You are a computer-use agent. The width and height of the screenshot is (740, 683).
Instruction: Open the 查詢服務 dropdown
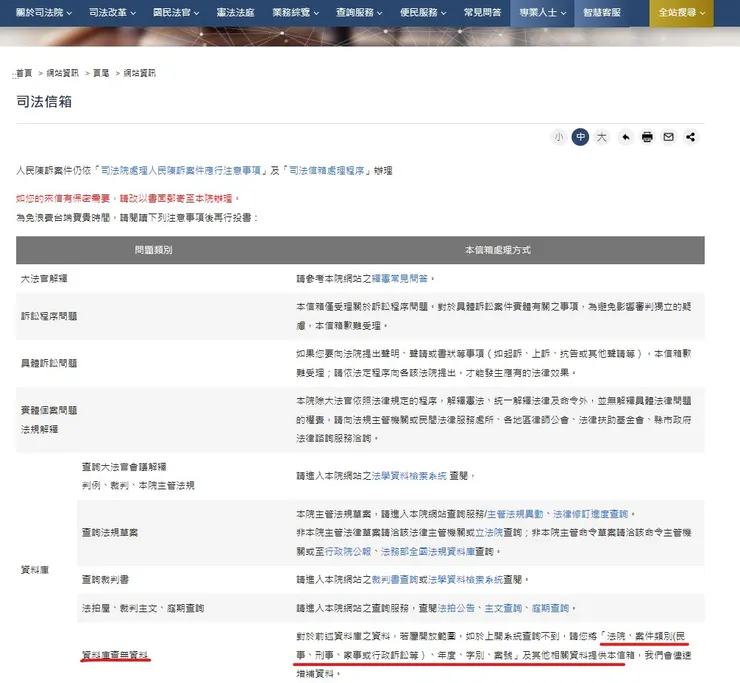pyautogui.click(x=359, y=13)
